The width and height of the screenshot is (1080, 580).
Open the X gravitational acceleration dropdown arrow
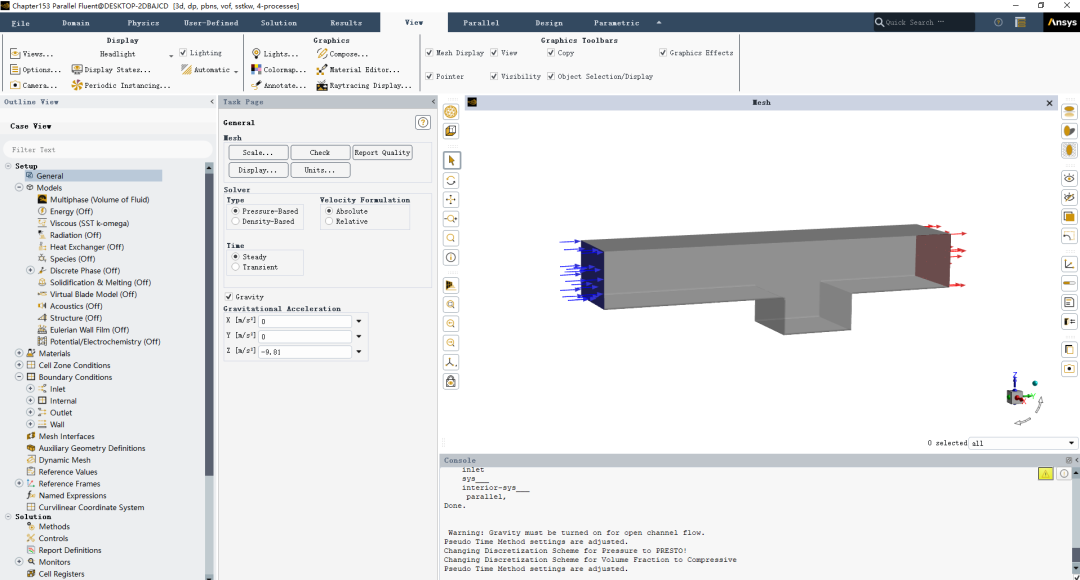(359, 321)
